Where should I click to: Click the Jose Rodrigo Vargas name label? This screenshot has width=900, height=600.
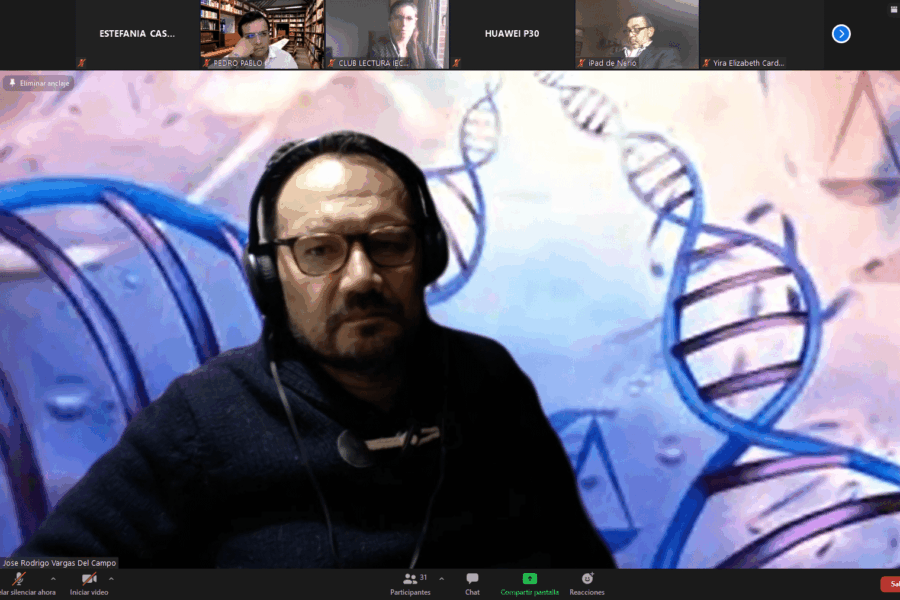[60, 563]
